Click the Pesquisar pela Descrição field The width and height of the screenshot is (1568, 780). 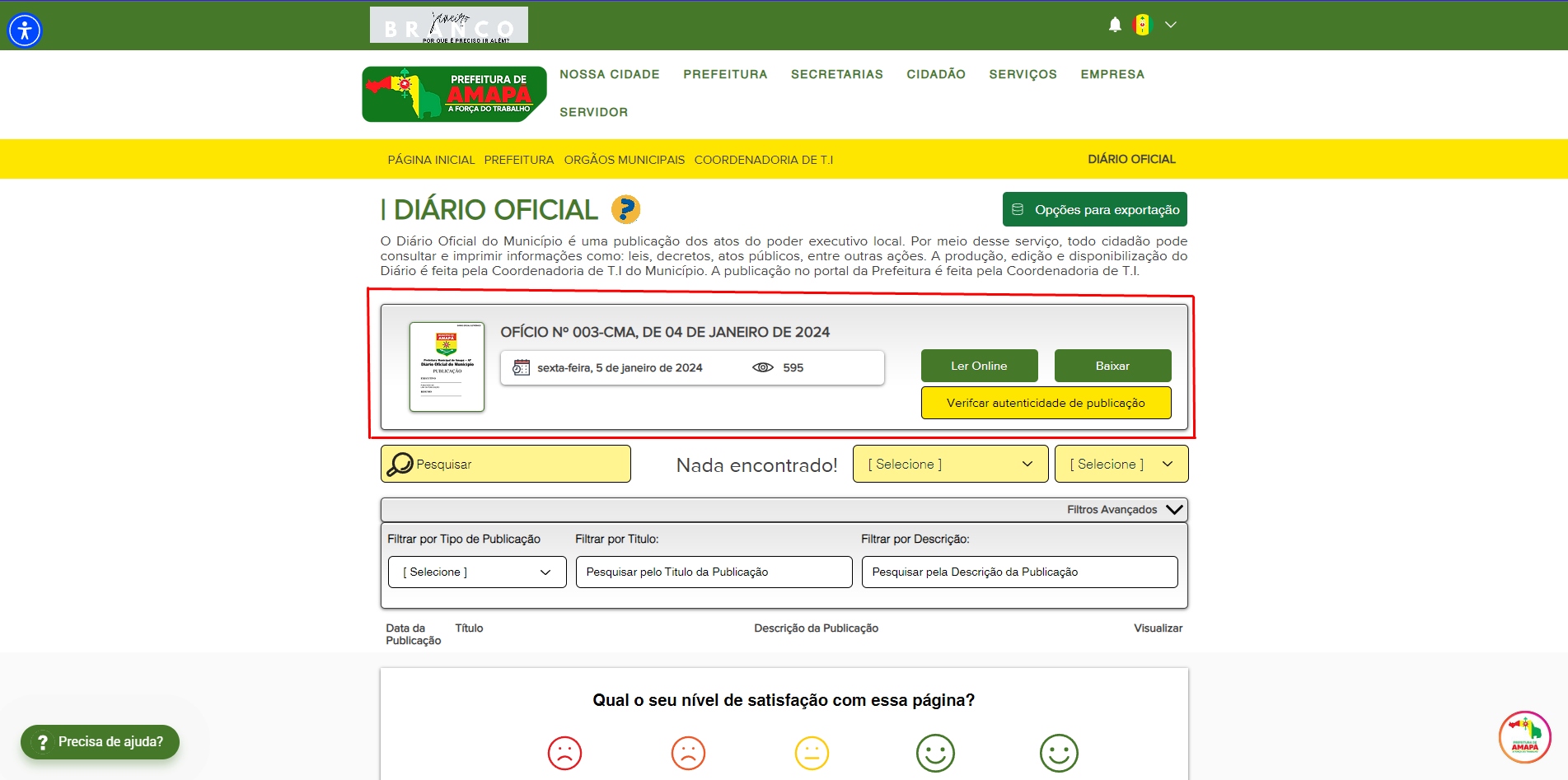coord(1019,572)
